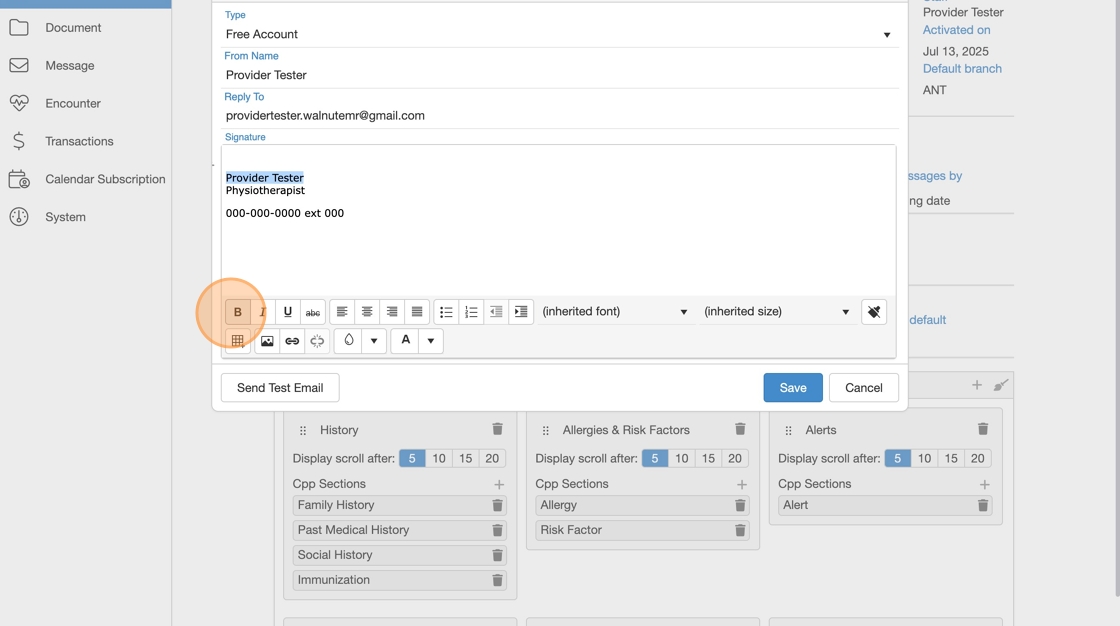
Task: Clear formatting with the eraser icon
Action: [x=873, y=312]
